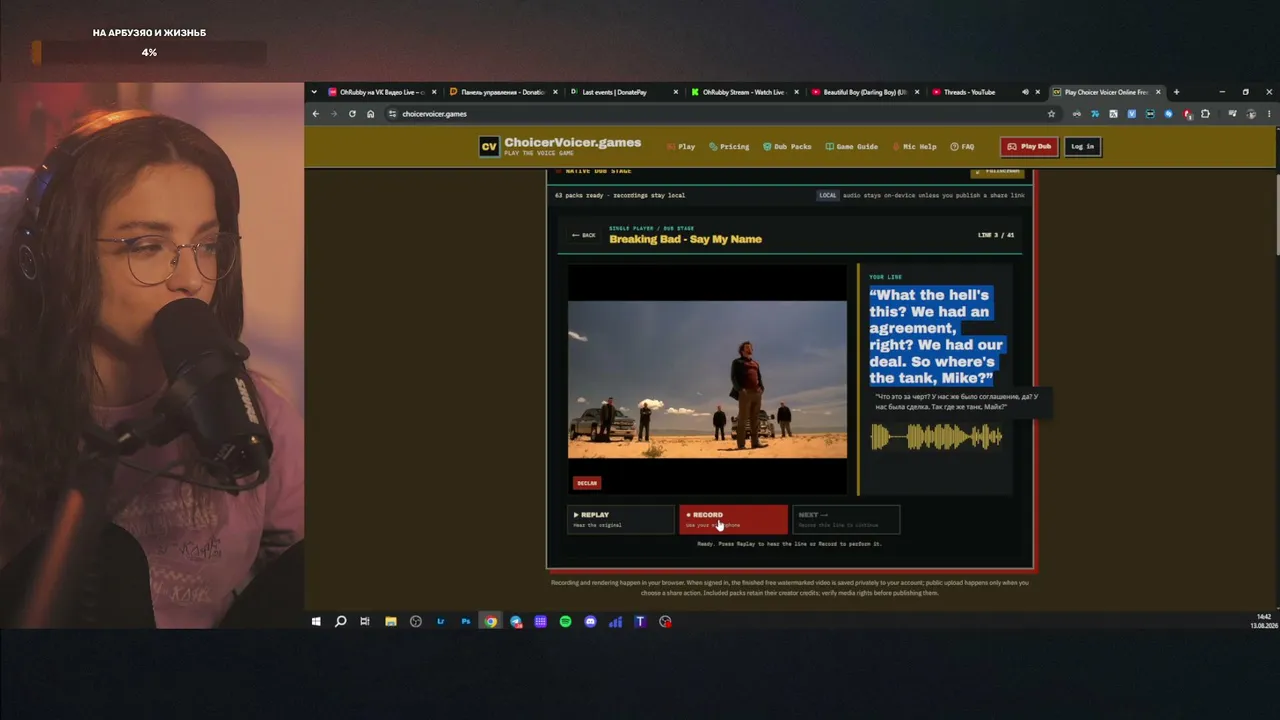This screenshot has width=1280, height=720.
Task: Click the Chrome taskbar icon
Action: click(491, 622)
